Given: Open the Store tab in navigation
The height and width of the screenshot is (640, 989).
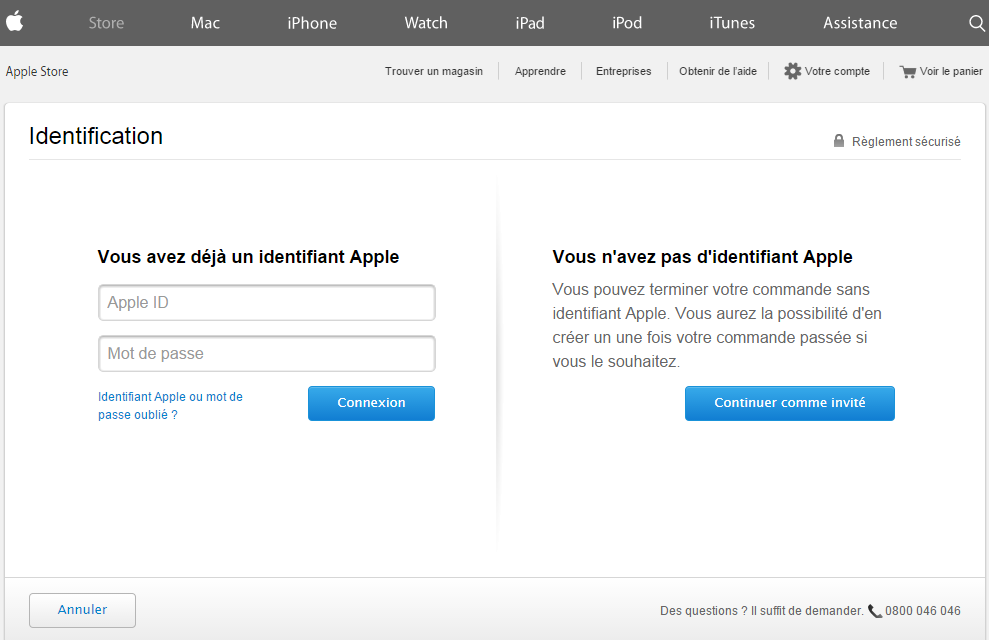Looking at the screenshot, I should click(x=106, y=23).
